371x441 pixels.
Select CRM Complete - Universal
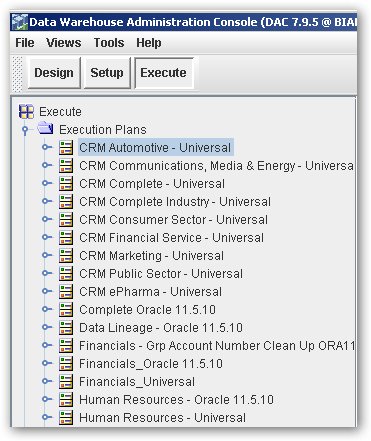(x=152, y=183)
